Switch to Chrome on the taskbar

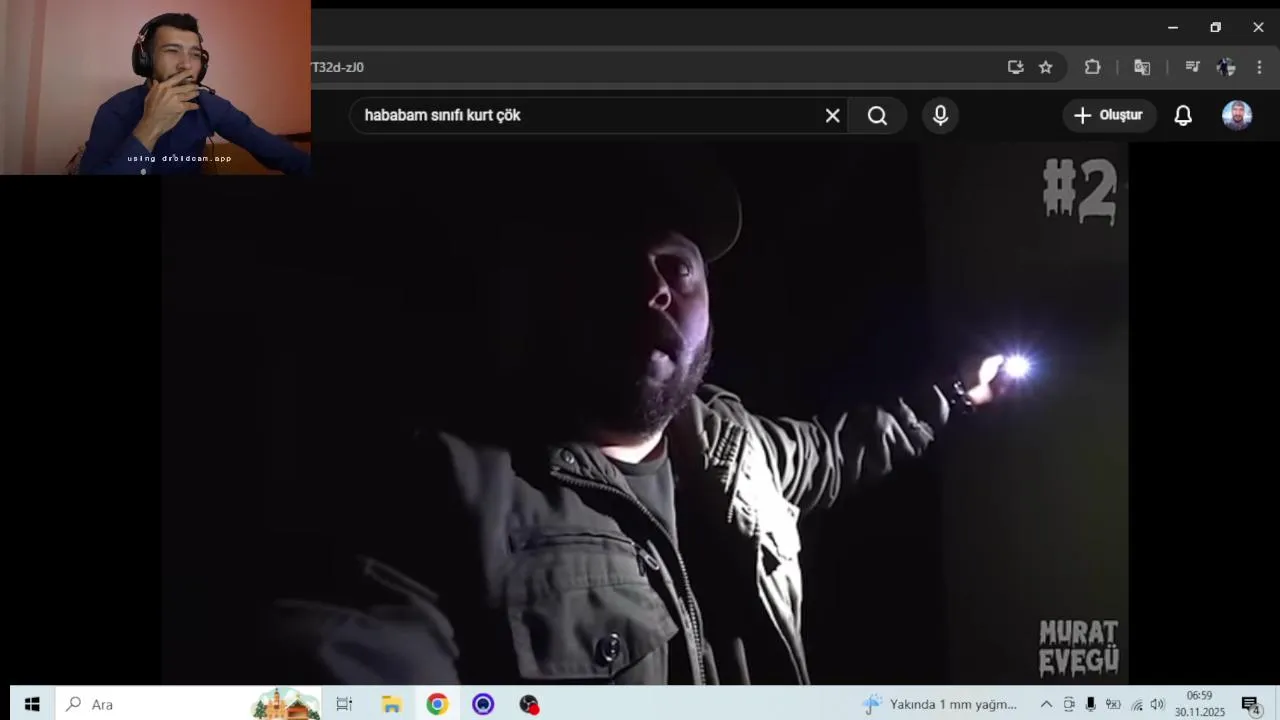click(x=437, y=704)
